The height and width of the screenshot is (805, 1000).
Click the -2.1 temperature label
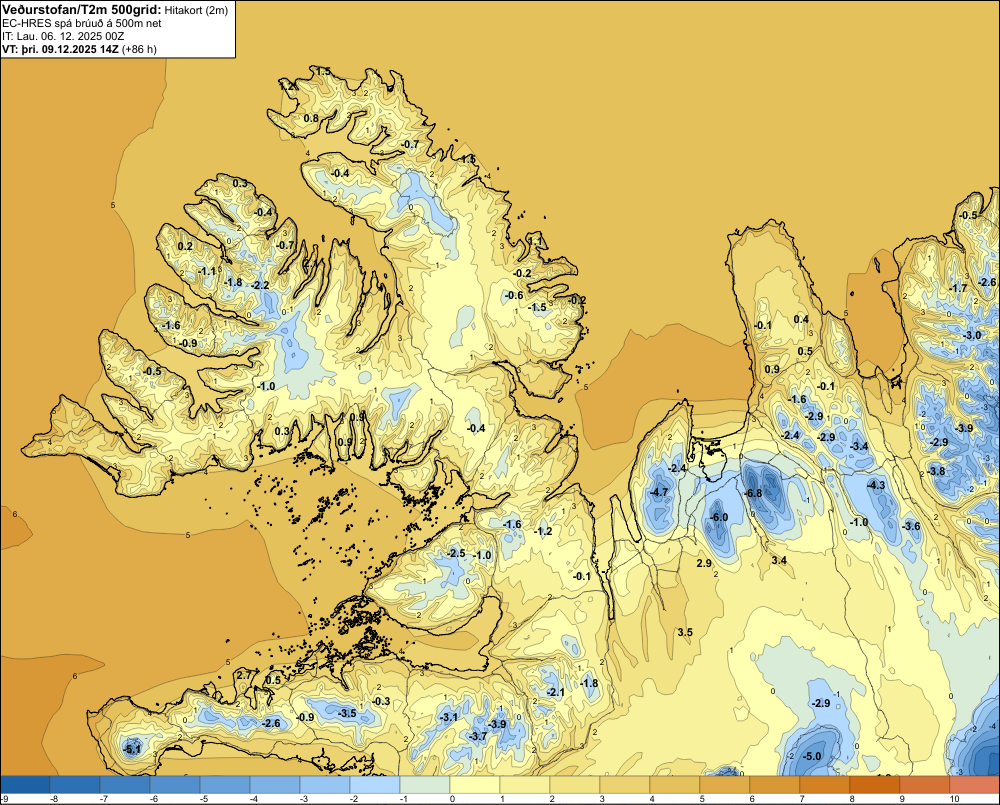point(556,693)
